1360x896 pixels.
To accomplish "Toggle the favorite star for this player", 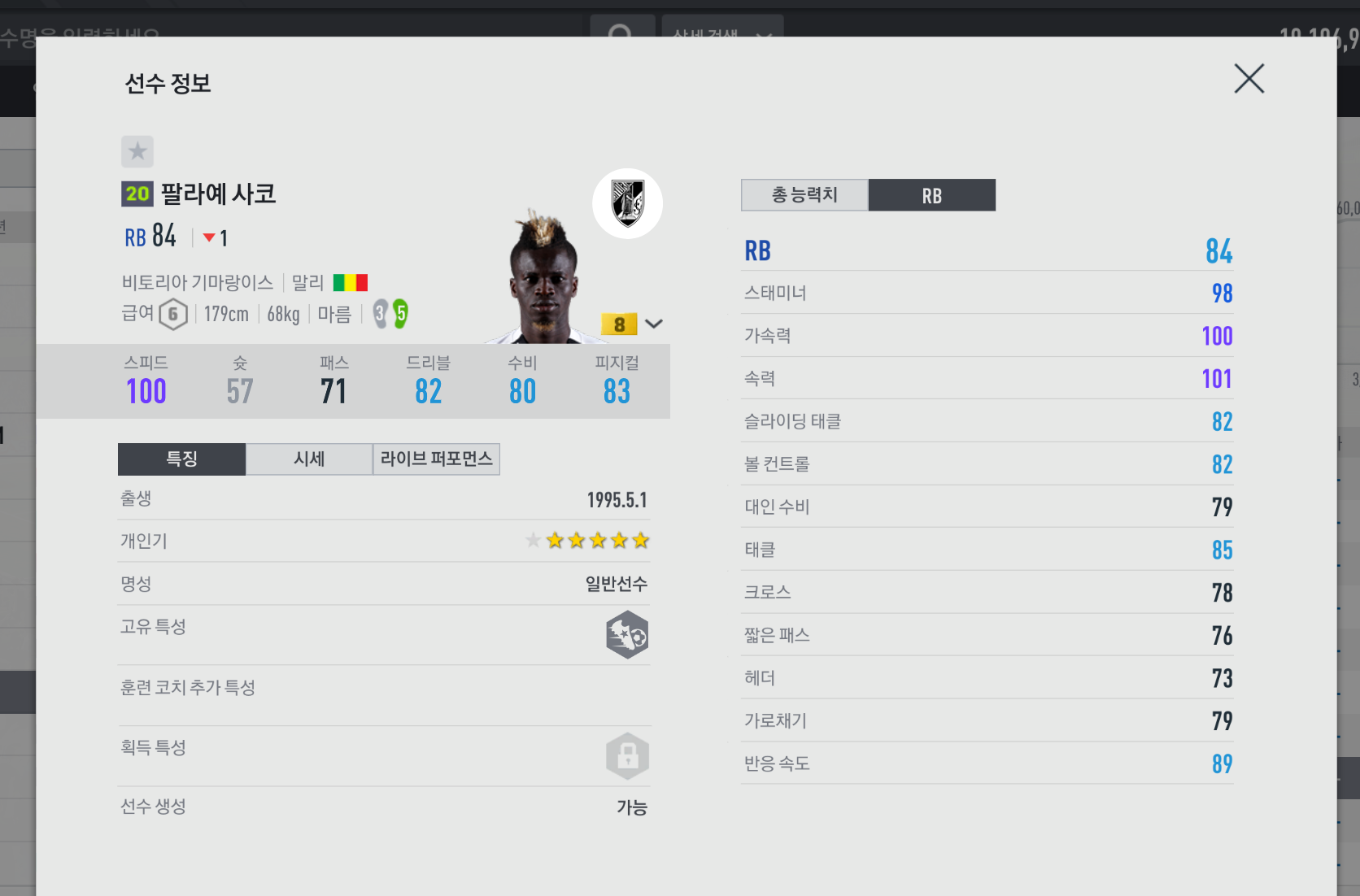I will click(x=137, y=151).
